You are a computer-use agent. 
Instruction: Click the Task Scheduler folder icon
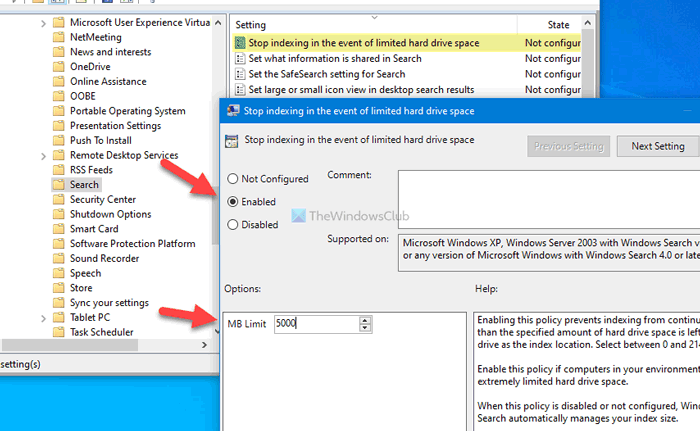(x=58, y=332)
